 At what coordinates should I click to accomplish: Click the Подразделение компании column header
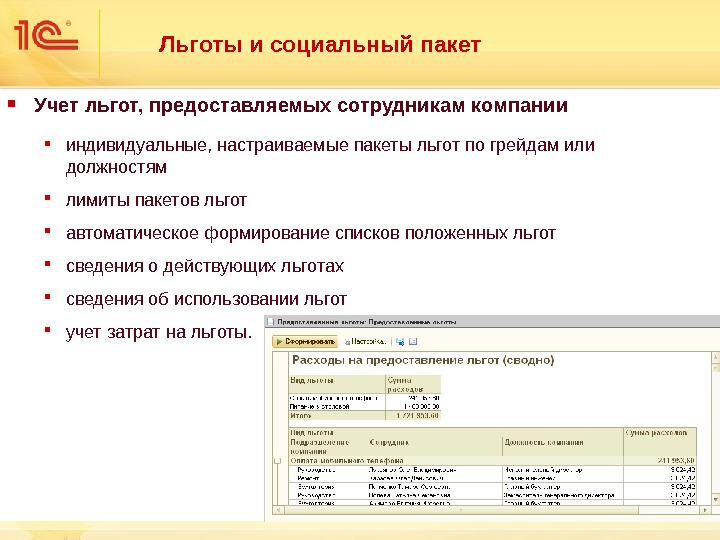320,447
